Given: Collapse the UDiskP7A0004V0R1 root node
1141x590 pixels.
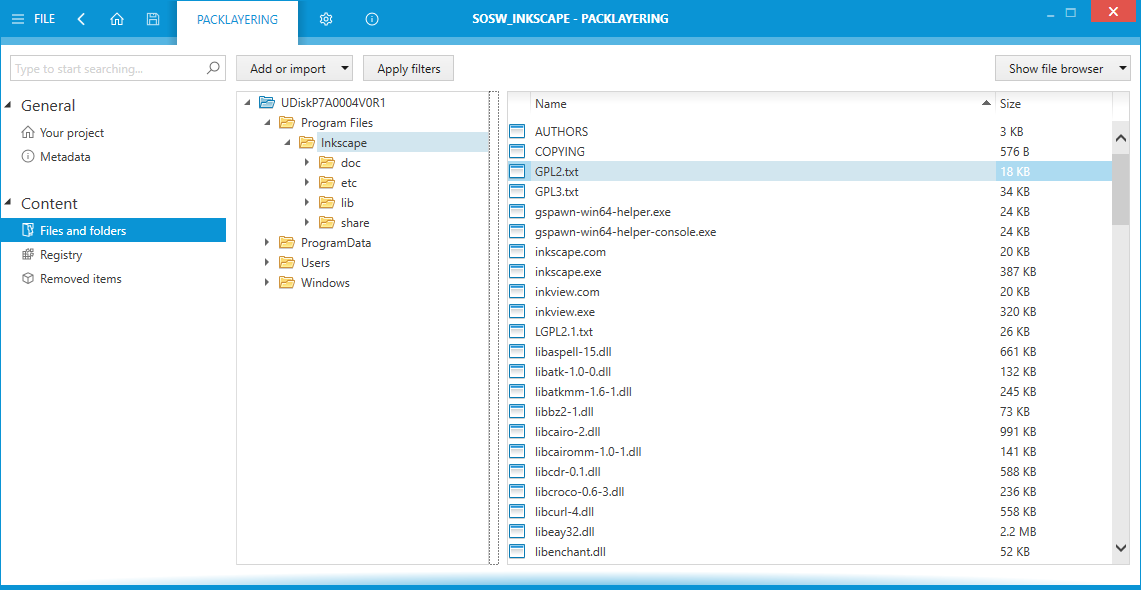Looking at the screenshot, I should pyautogui.click(x=247, y=103).
